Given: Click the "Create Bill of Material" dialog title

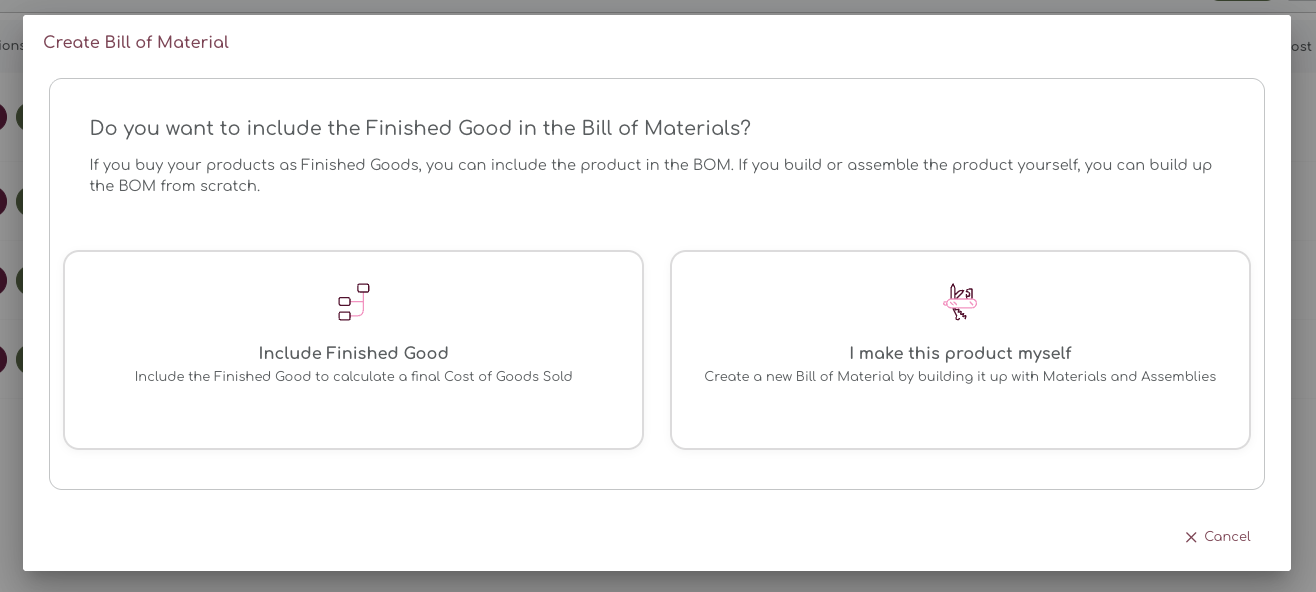Looking at the screenshot, I should pyautogui.click(x=136, y=42).
